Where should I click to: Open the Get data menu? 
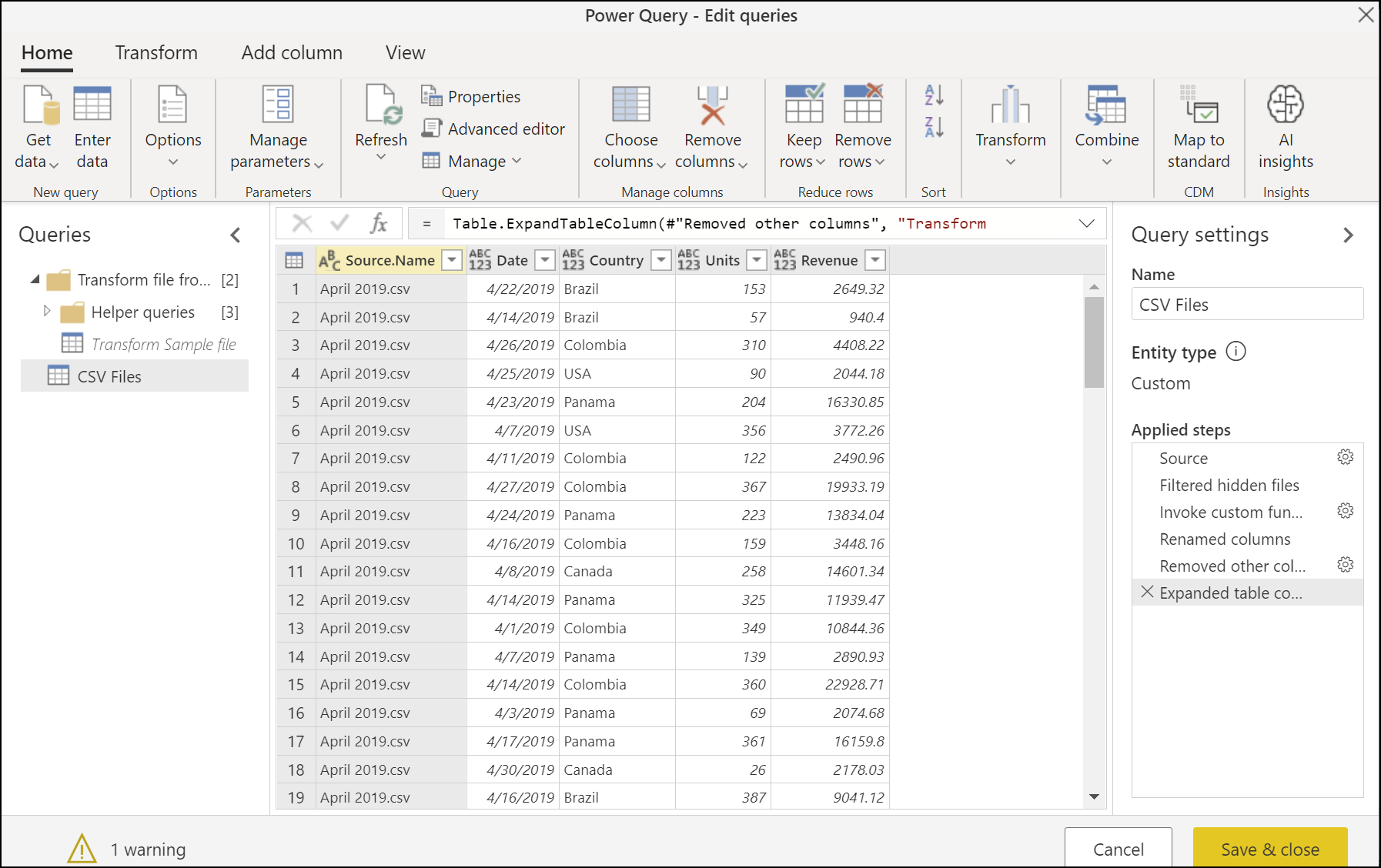[x=38, y=128]
